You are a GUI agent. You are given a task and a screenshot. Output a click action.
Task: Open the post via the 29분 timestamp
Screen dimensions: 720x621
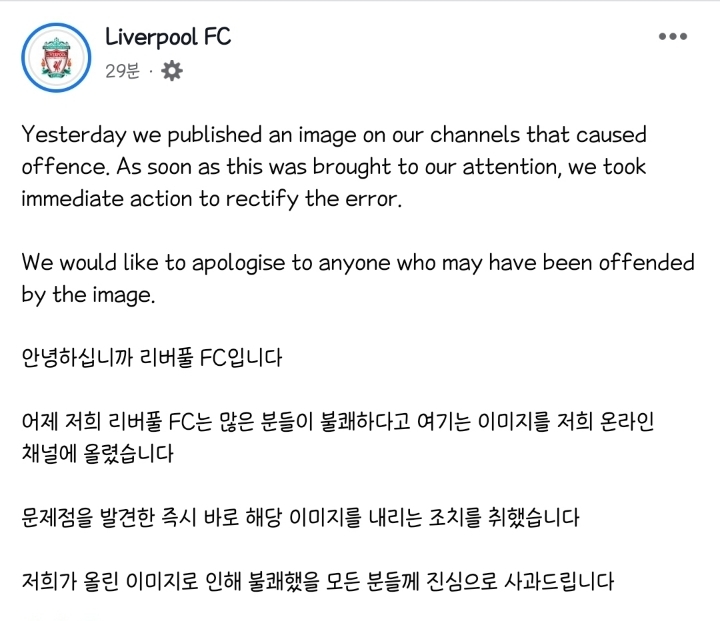tap(122, 71)
